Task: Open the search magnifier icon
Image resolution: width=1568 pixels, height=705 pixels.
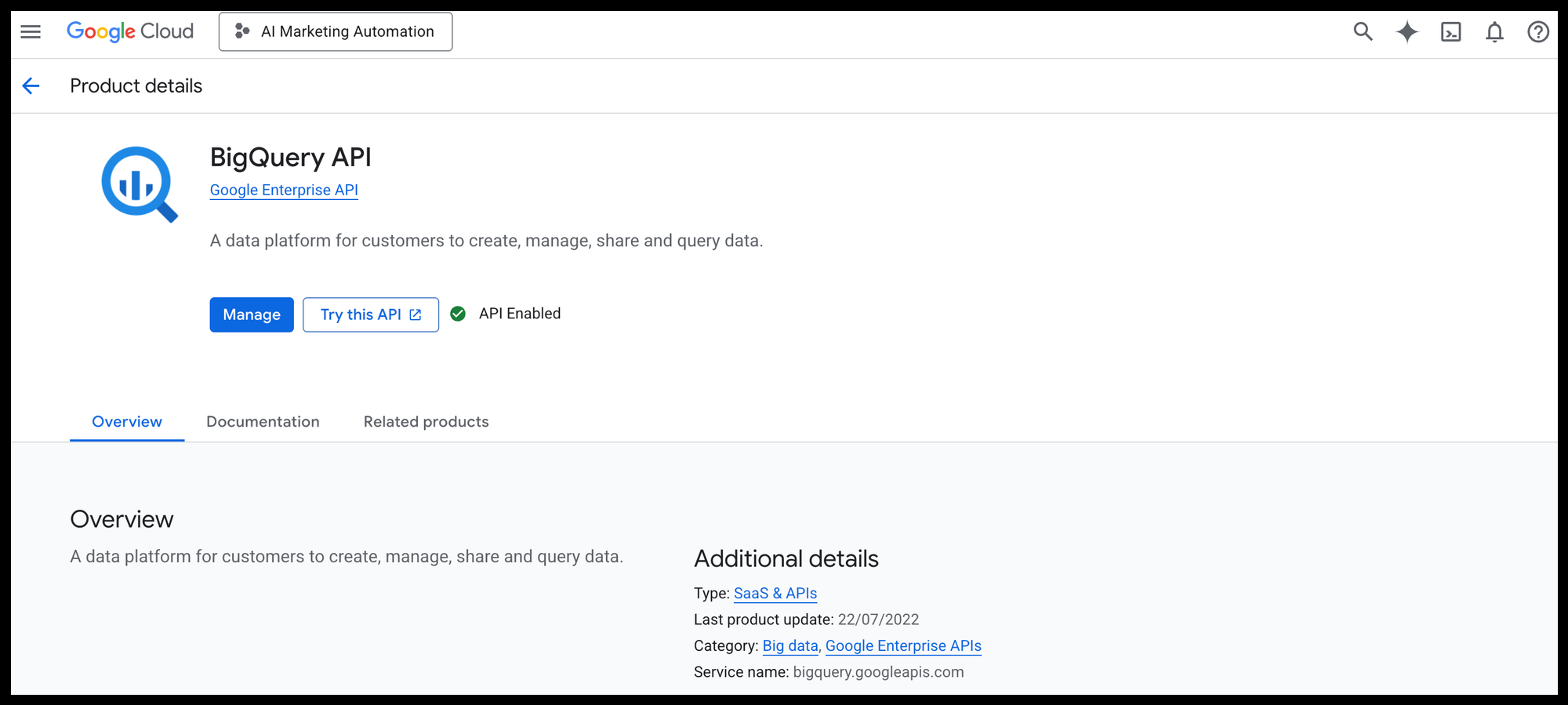Action: coord(1363,31)
